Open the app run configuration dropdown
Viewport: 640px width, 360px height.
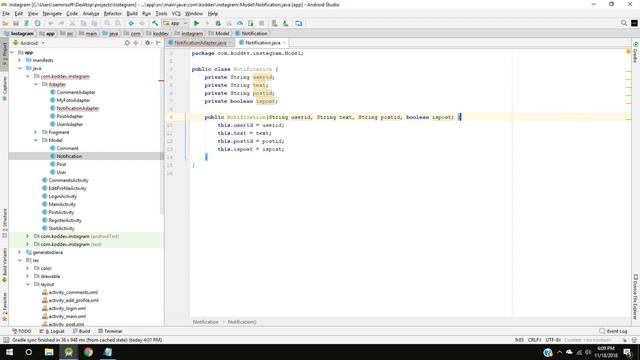tap(176, 23)
